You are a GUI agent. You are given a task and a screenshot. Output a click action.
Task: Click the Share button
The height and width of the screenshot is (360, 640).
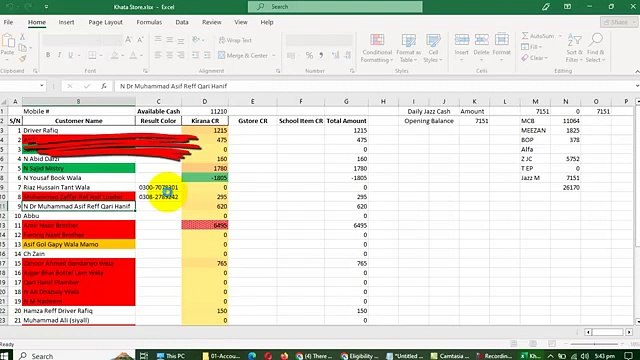tap(619, 22)
